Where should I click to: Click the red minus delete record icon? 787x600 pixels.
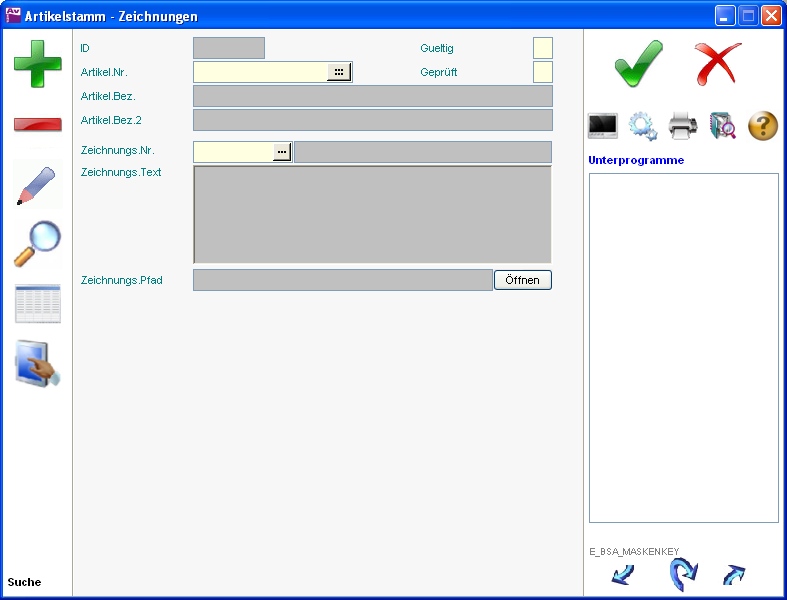click(37, 125)
